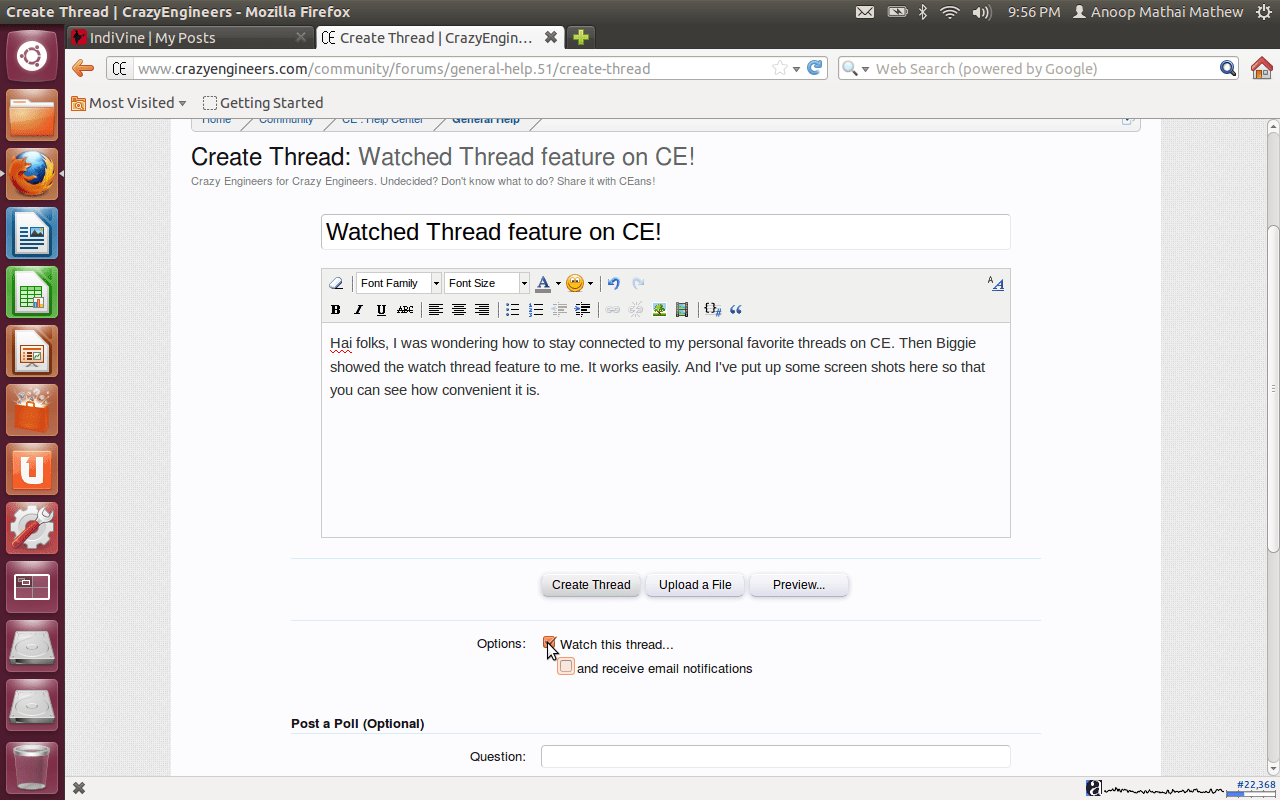Click the insert code icon
This screenshot has width=1280, height=800.
(712, 310)
